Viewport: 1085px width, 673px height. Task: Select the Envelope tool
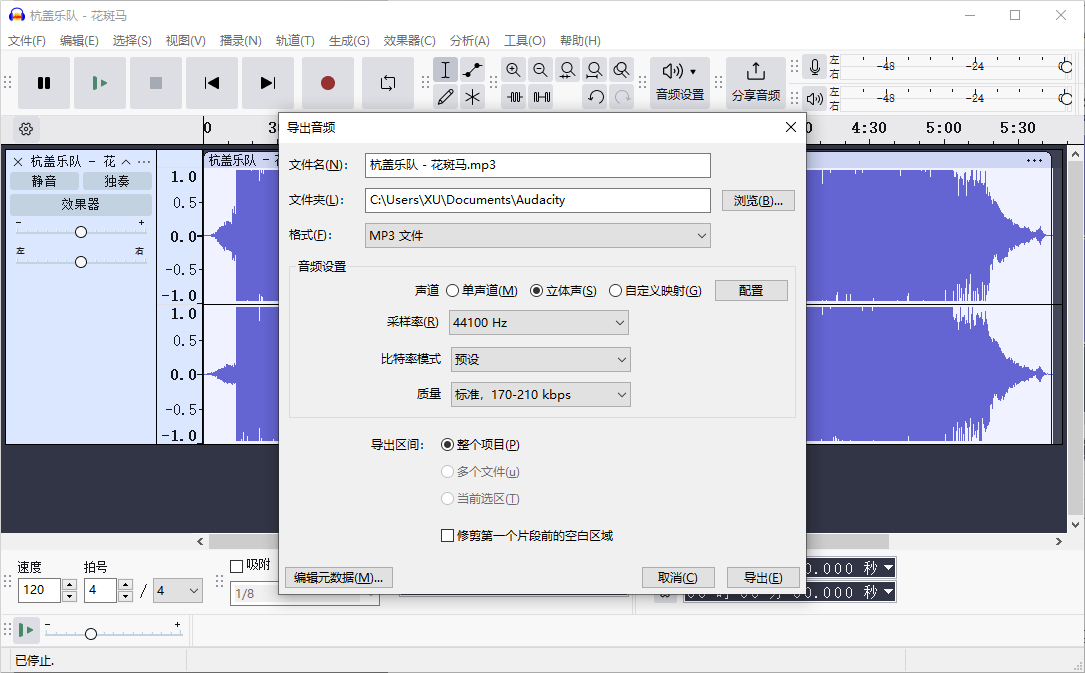point(473,70)
